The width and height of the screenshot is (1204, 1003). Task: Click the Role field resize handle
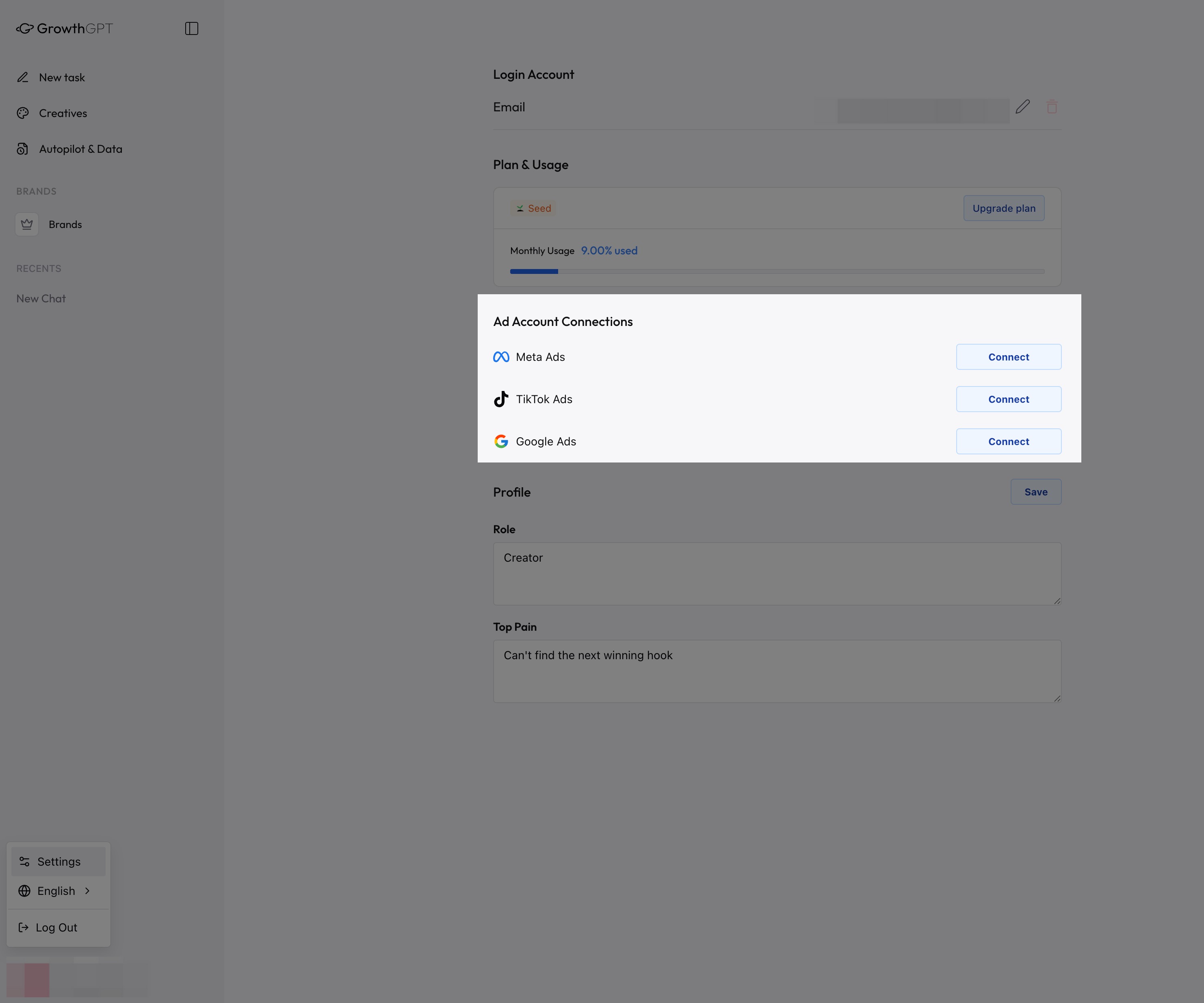(1057, 600)
